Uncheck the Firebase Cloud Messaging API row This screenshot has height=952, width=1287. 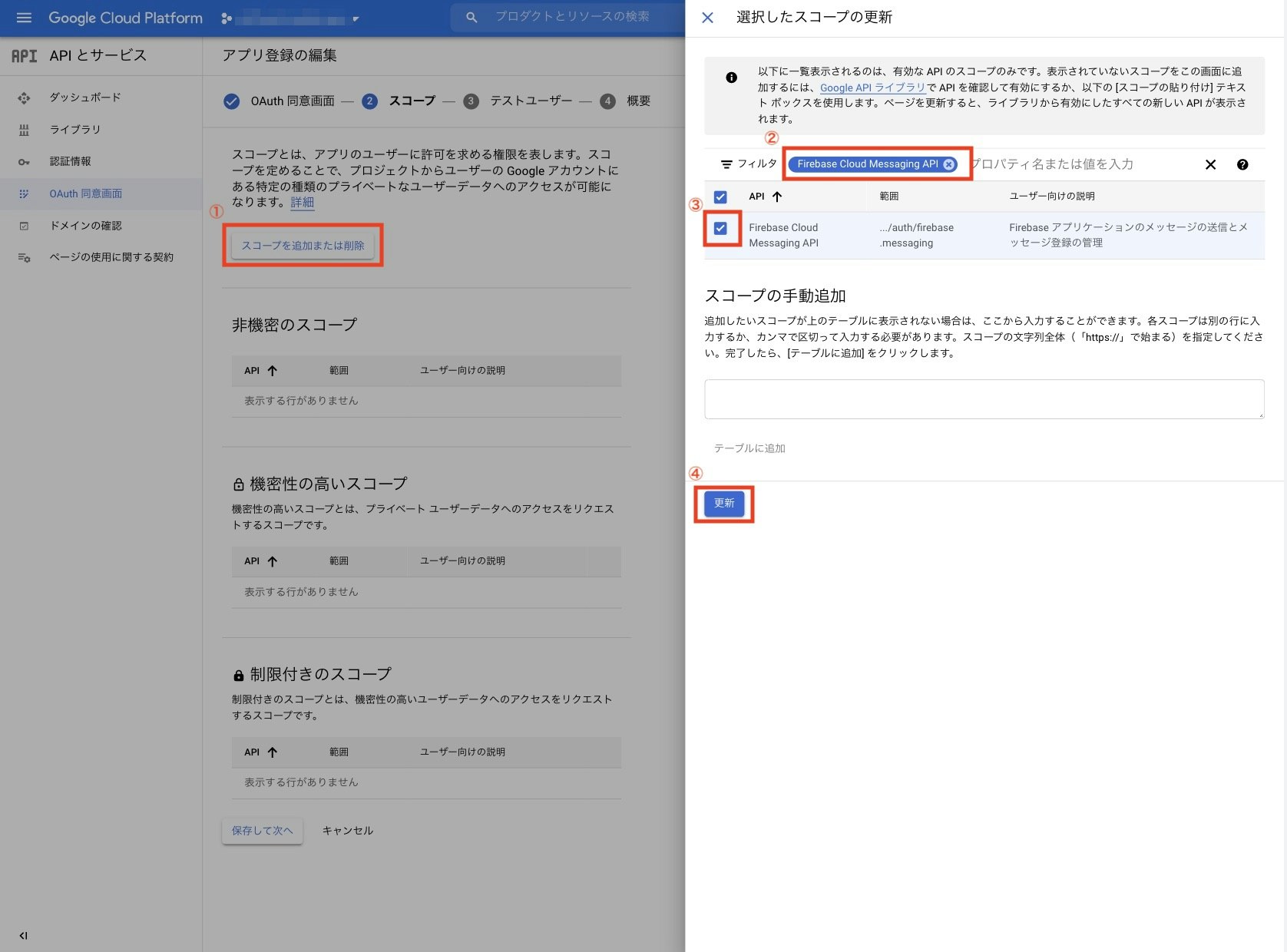pyautogui.click(x=720, y=228)
